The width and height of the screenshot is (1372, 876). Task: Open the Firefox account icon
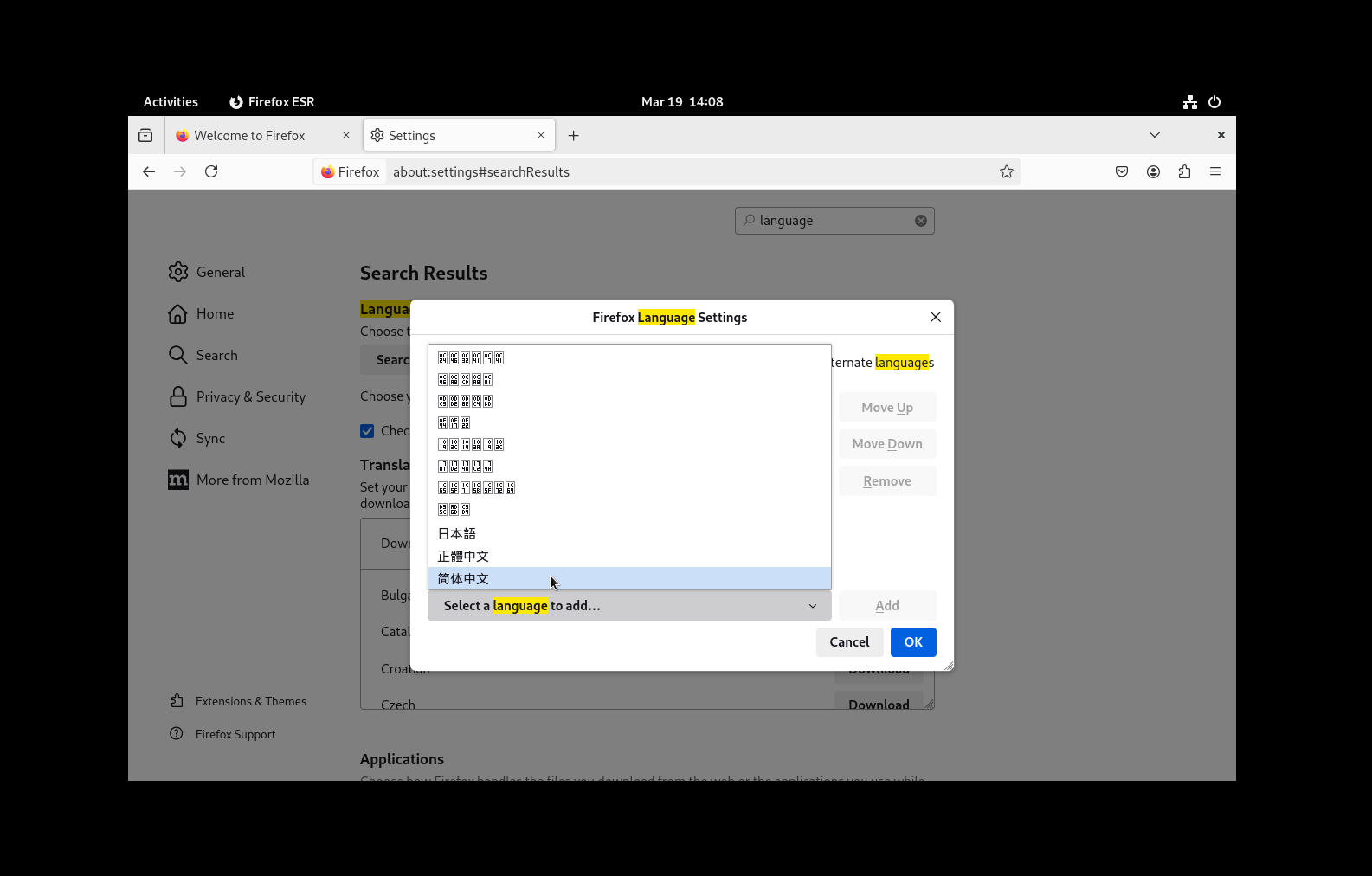coord(1153,171)
